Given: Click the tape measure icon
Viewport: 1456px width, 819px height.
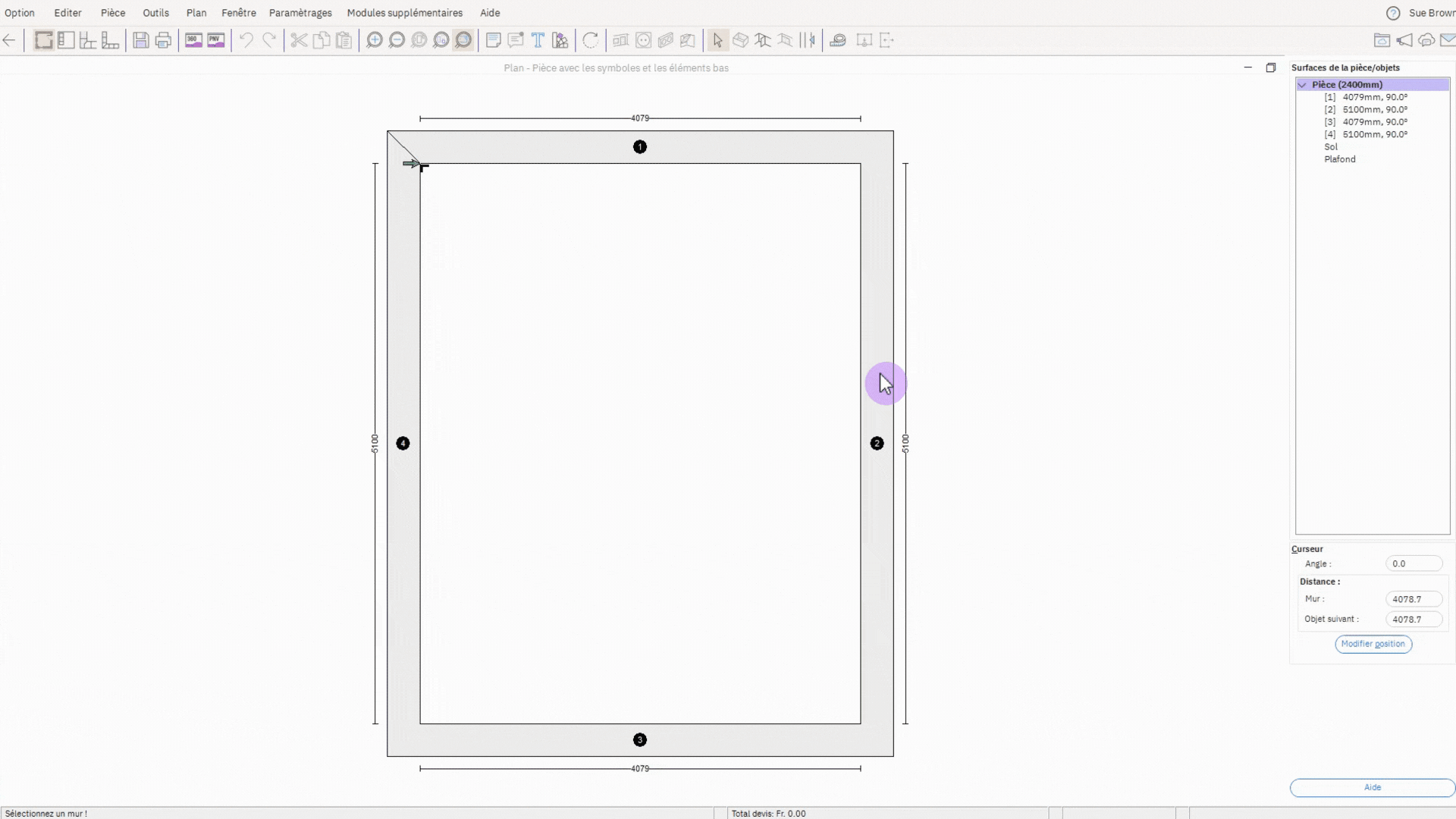Looking at the screenshot, I should tap(838, 40).
